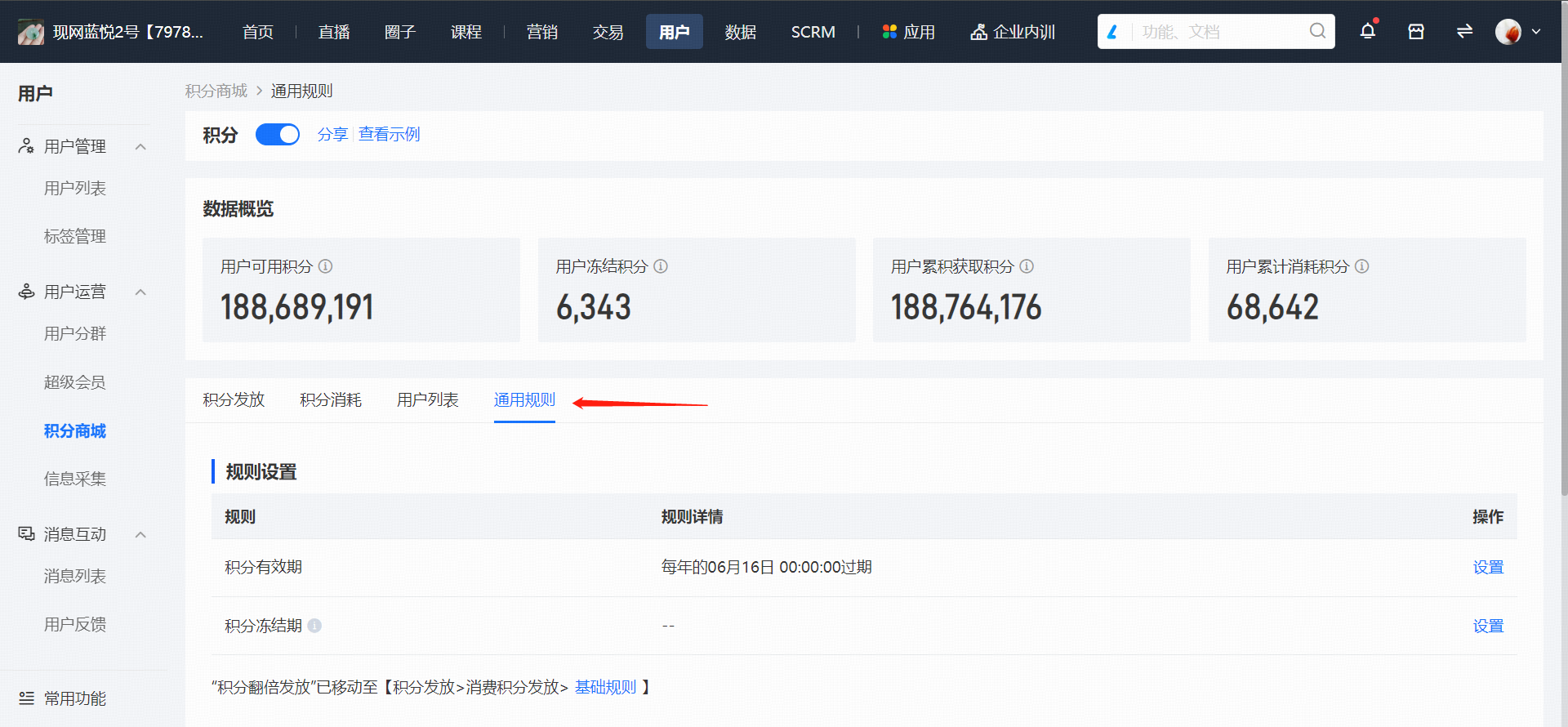The height and width of the screenshot is (727, 1568).
Task: Open the SCRM top menu
Action: (813, 32)
